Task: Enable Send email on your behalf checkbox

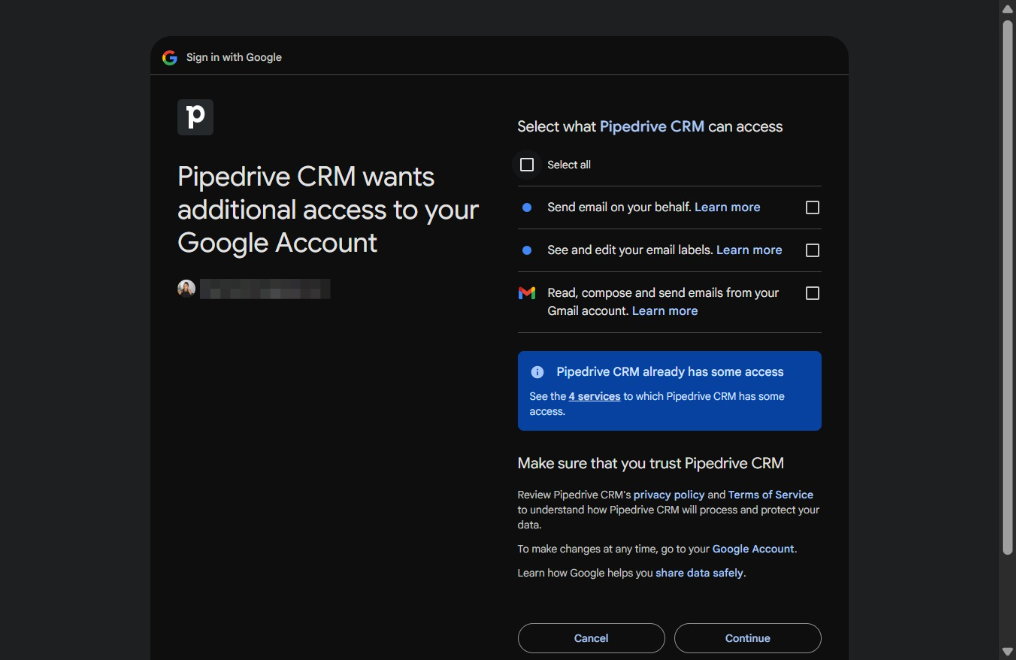Action: 812,207
